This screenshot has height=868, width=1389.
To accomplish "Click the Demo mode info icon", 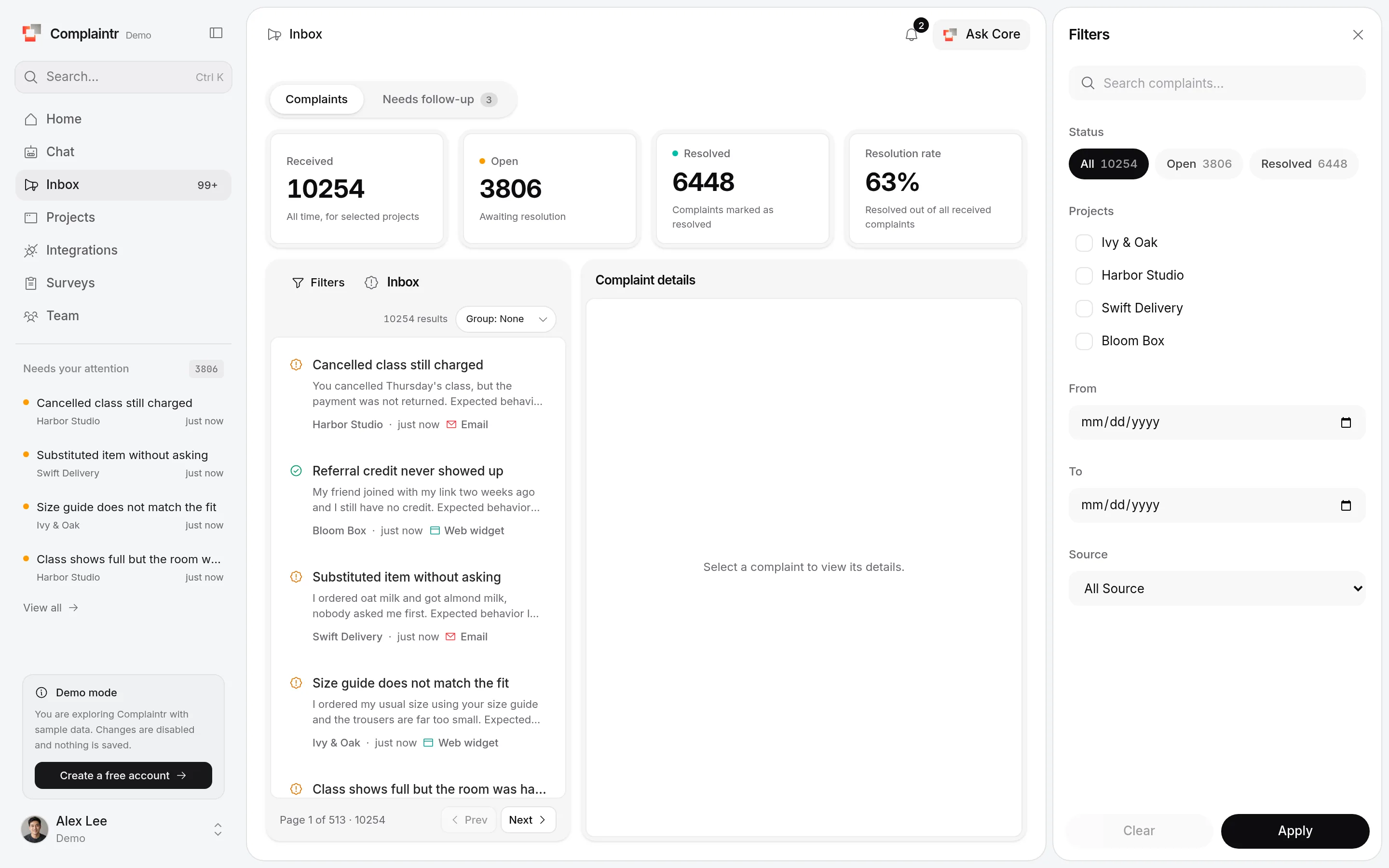I will [41, 692].
